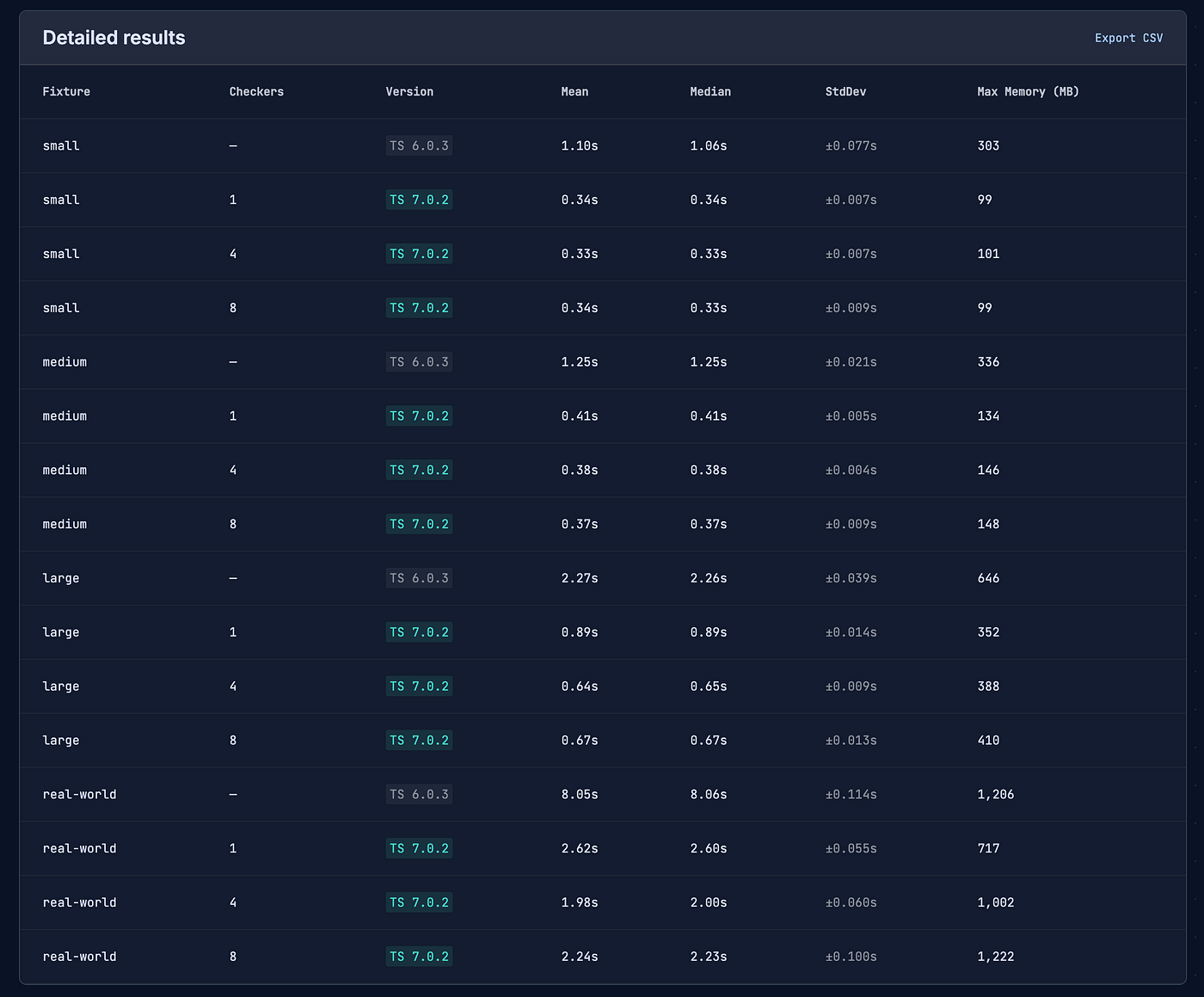
Task: Click the 8.06s median value
Action: (x=709, y=795)
